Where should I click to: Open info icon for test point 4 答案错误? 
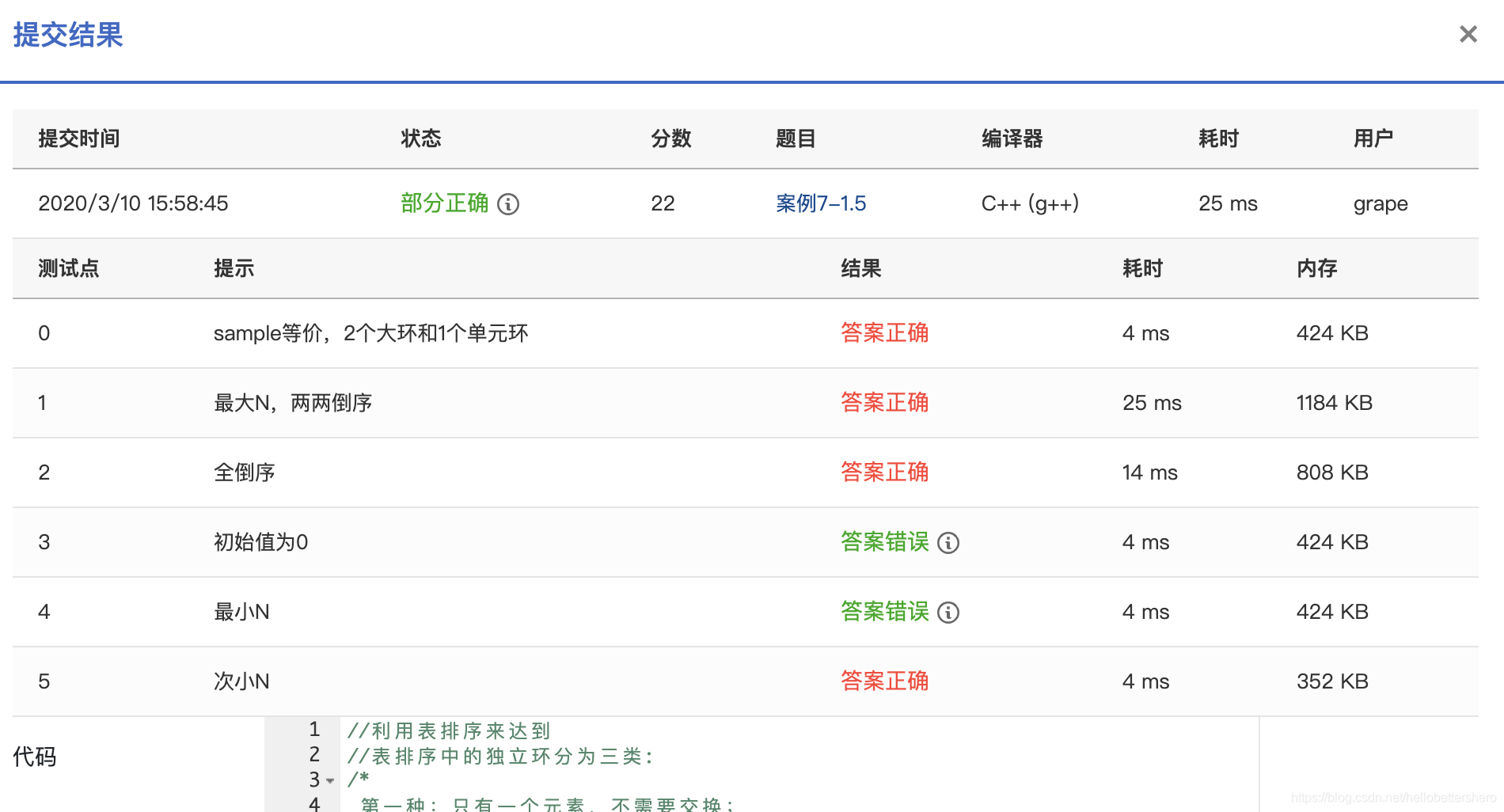pyautogui.click(x=948, y=613)
